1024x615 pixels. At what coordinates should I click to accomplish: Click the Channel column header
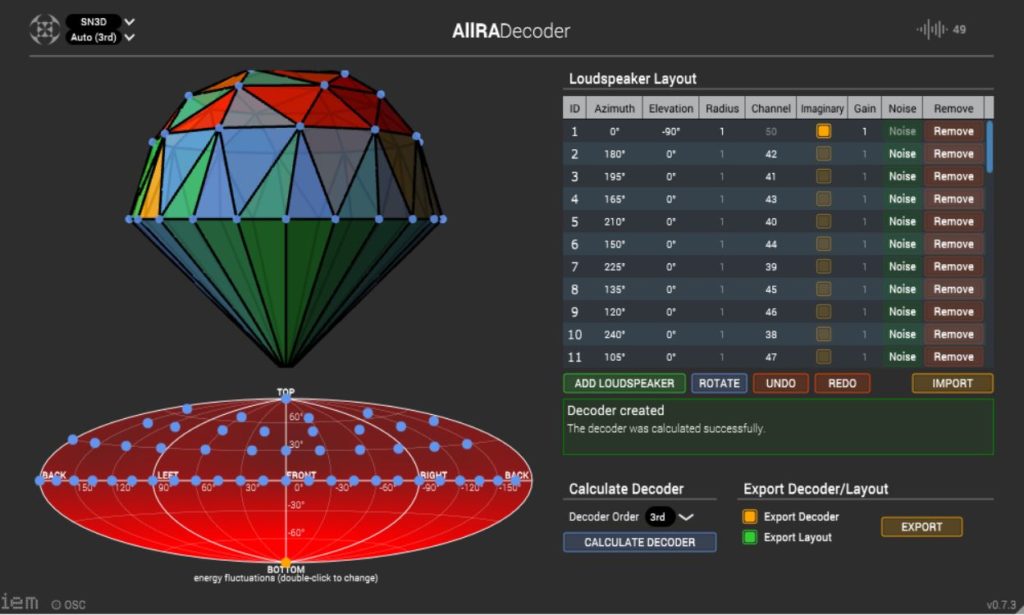(771, 108)
